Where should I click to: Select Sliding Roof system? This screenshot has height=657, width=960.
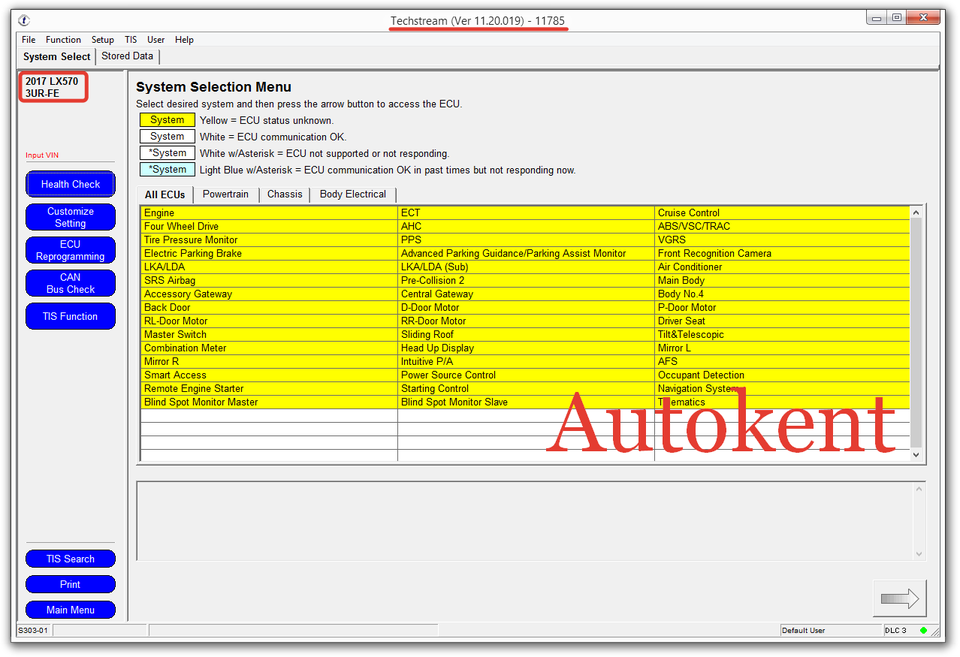pyautogui.click(x=526, y=334)
